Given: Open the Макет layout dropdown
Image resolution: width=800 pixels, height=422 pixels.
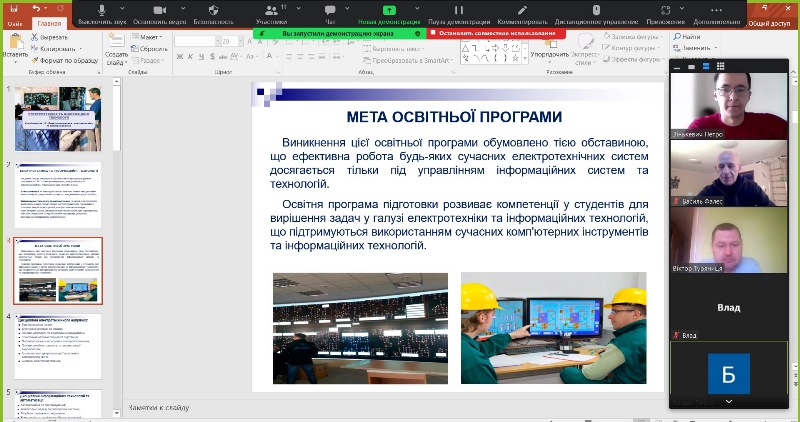Looking at the screenshot, I should [x=146, y=37].
